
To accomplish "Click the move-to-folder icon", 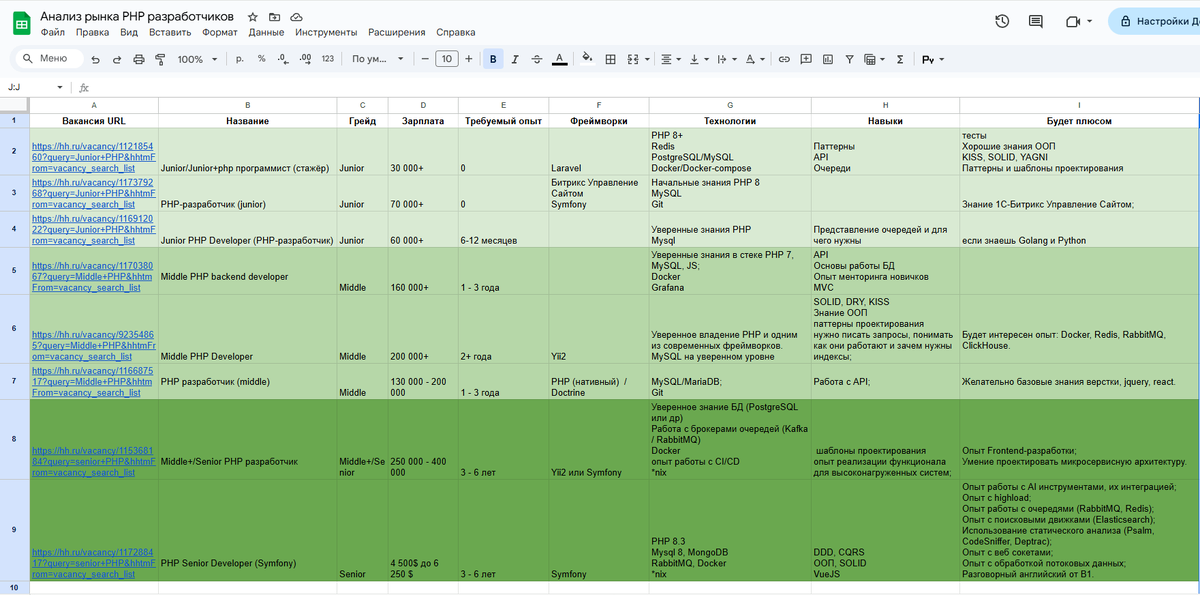I will (275, 17).
